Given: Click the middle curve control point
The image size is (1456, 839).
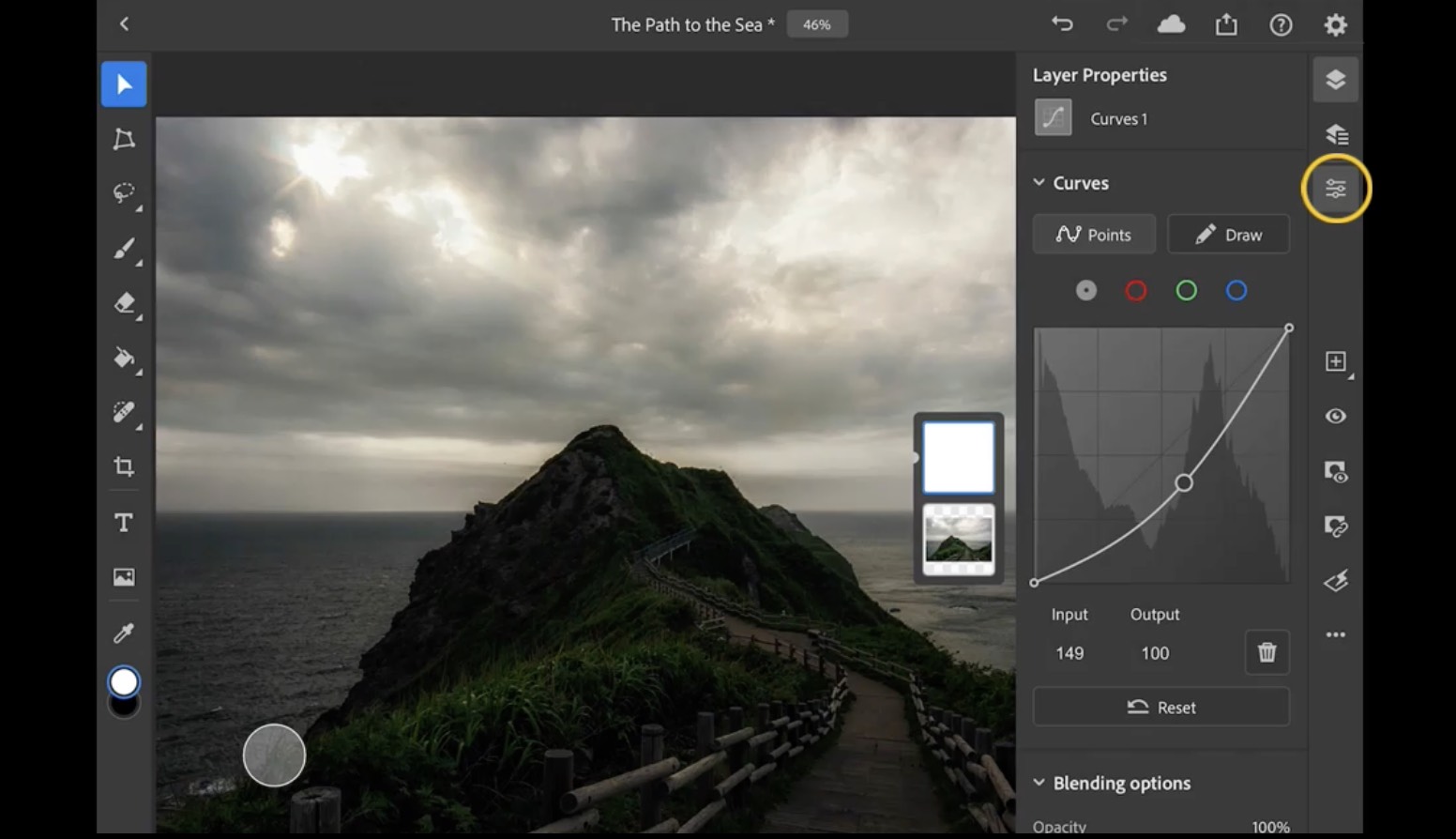Looking at the screenshot, I should click(1184, 482).
